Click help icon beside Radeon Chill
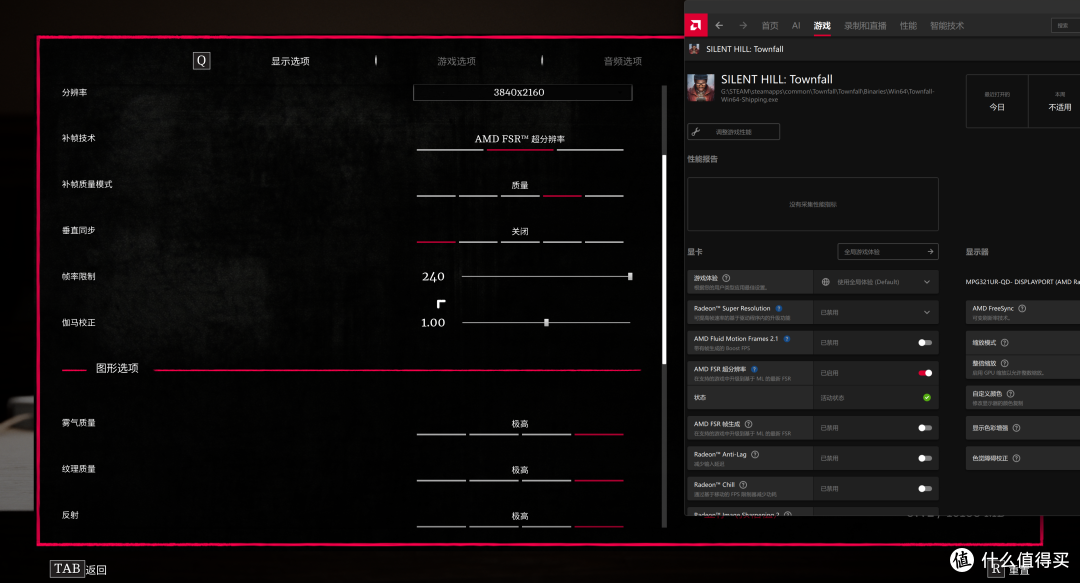Screen dimensions: 1080x583 [743, 484]
